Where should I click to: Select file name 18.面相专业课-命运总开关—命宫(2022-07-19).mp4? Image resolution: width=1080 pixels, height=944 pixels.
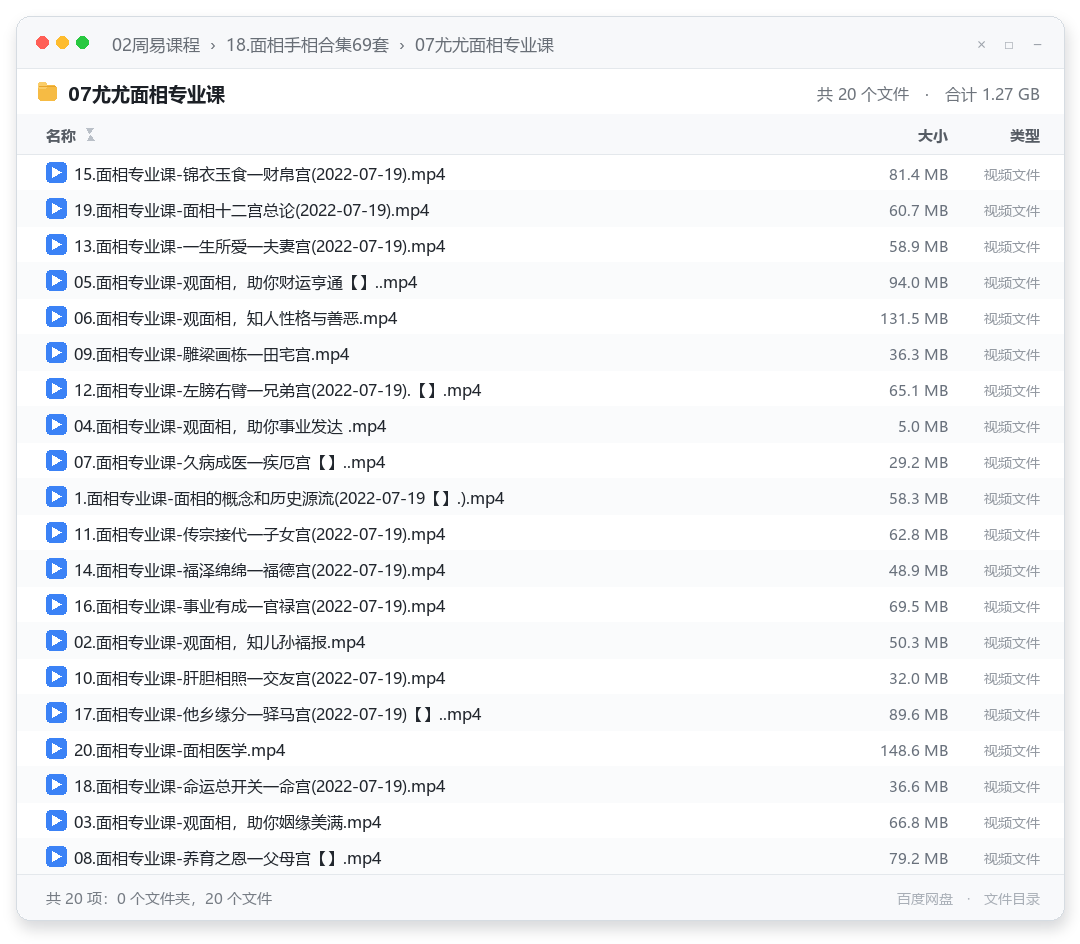260,786
